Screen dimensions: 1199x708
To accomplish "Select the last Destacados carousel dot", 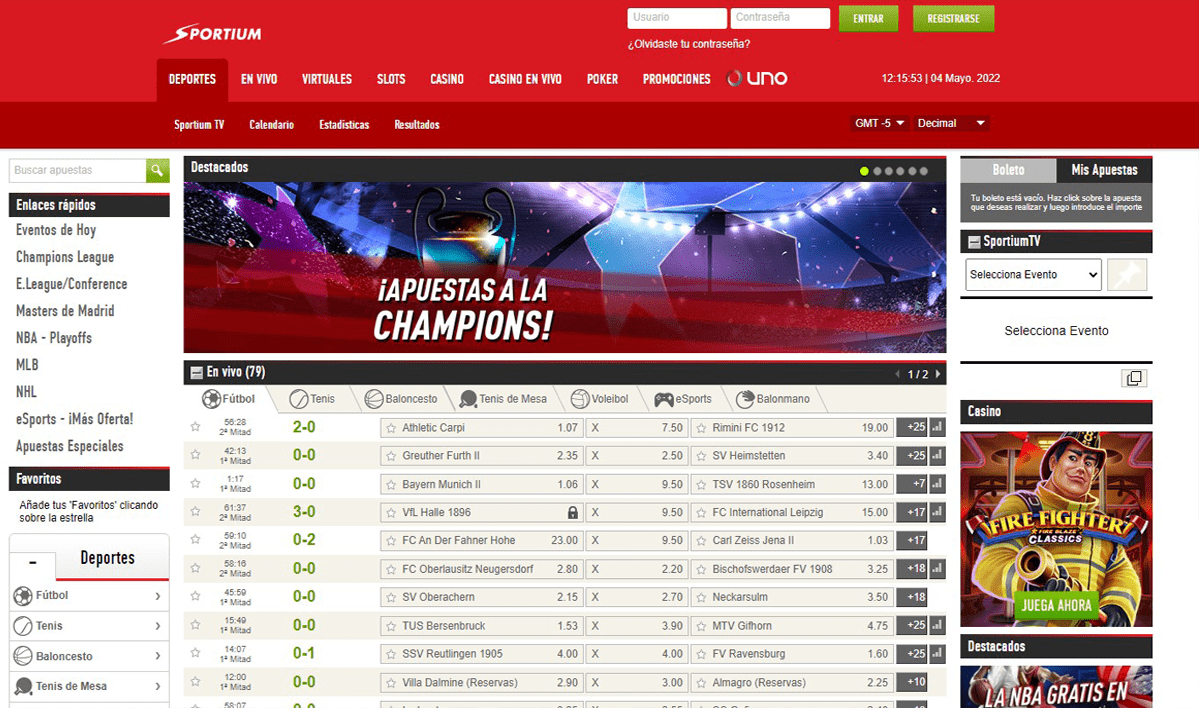I will pos(924,171).
